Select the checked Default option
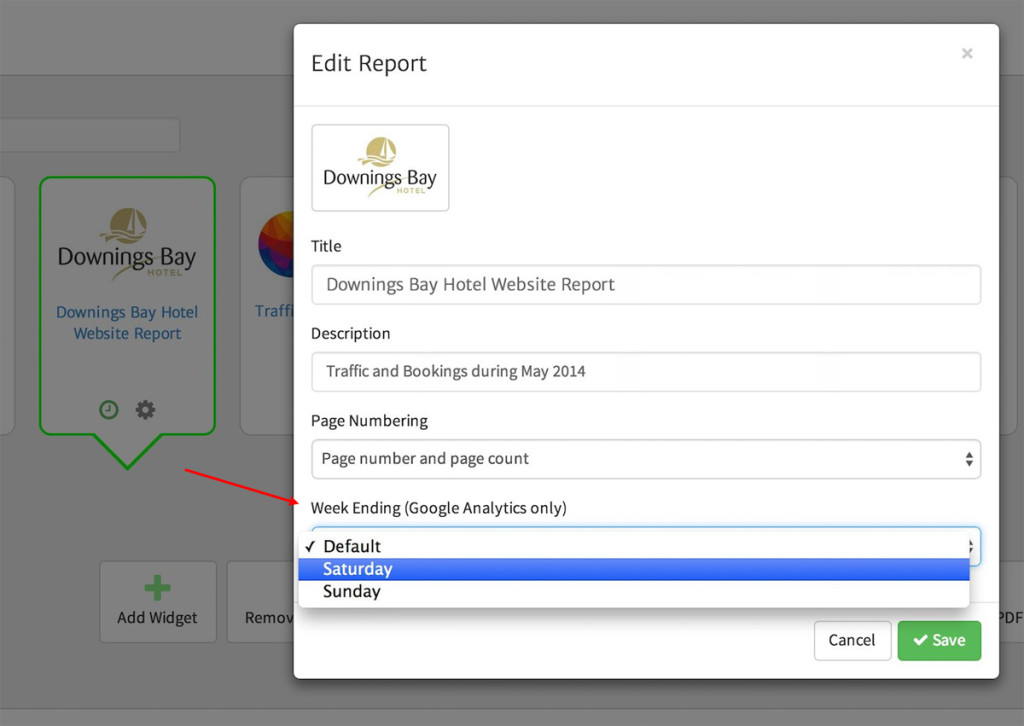 (351, 546)
